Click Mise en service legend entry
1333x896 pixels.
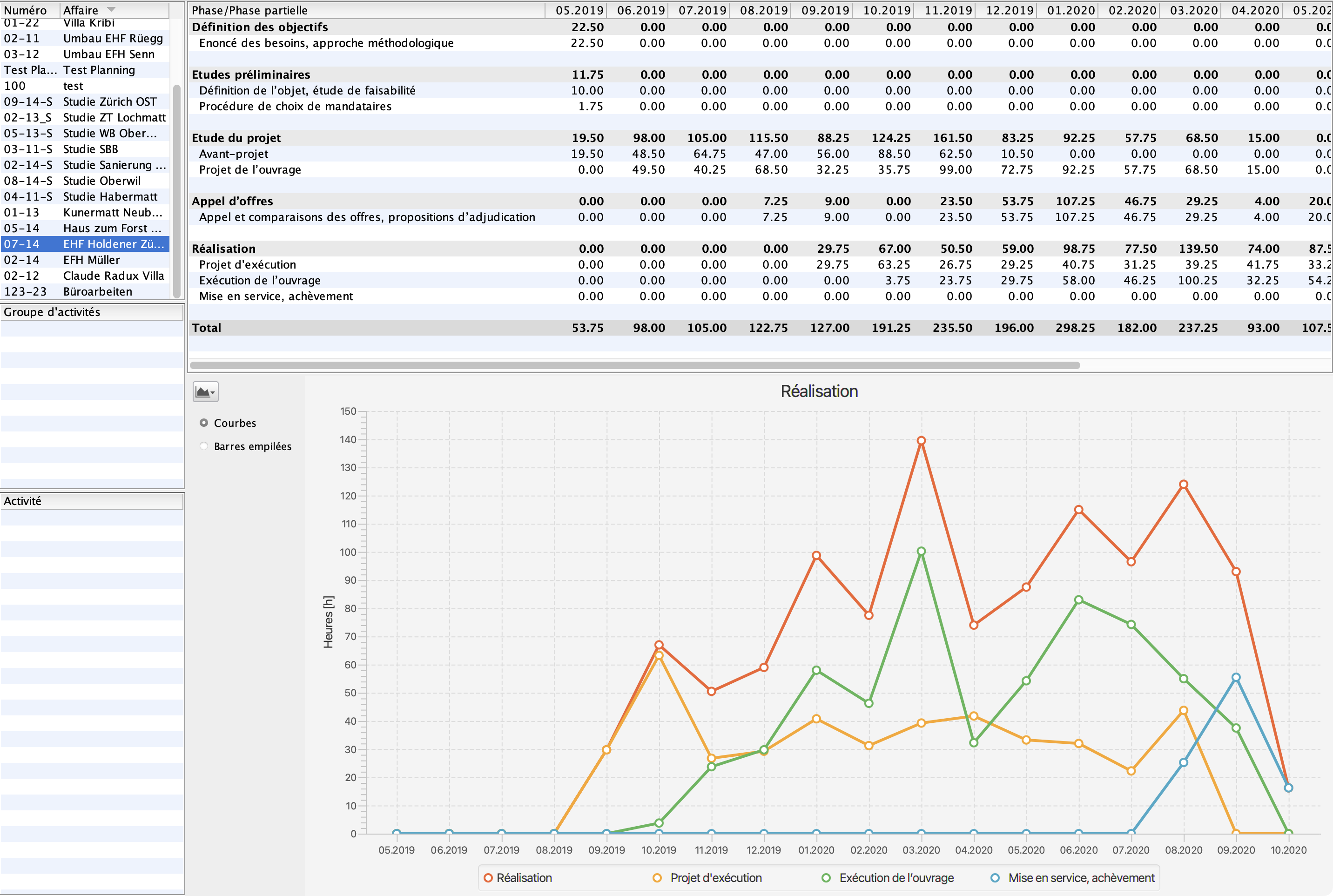[x=1073, y=878]
